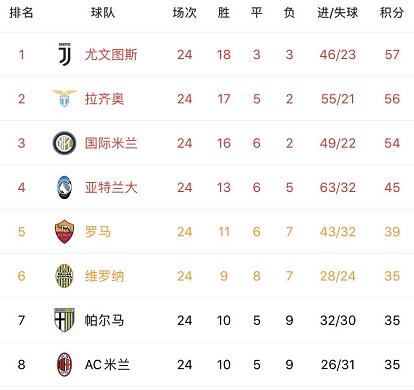Click the Atalanta club crest
Screen dimensions: 414x390
[x=64, y=187]
